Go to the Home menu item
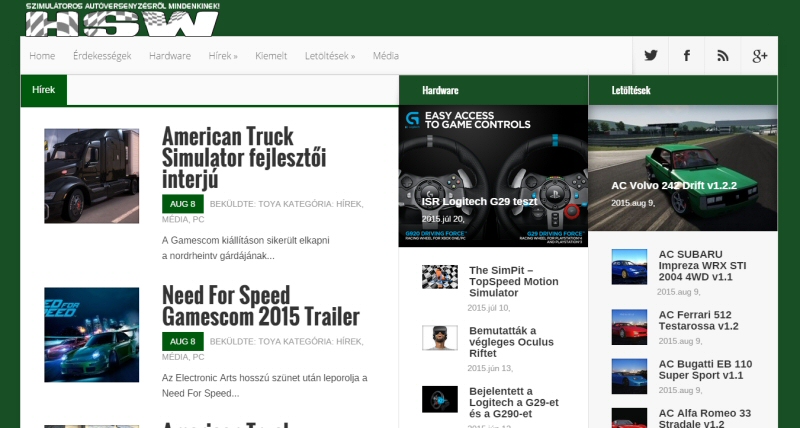Viewport: 800px width, 428px height. [42, 56]
